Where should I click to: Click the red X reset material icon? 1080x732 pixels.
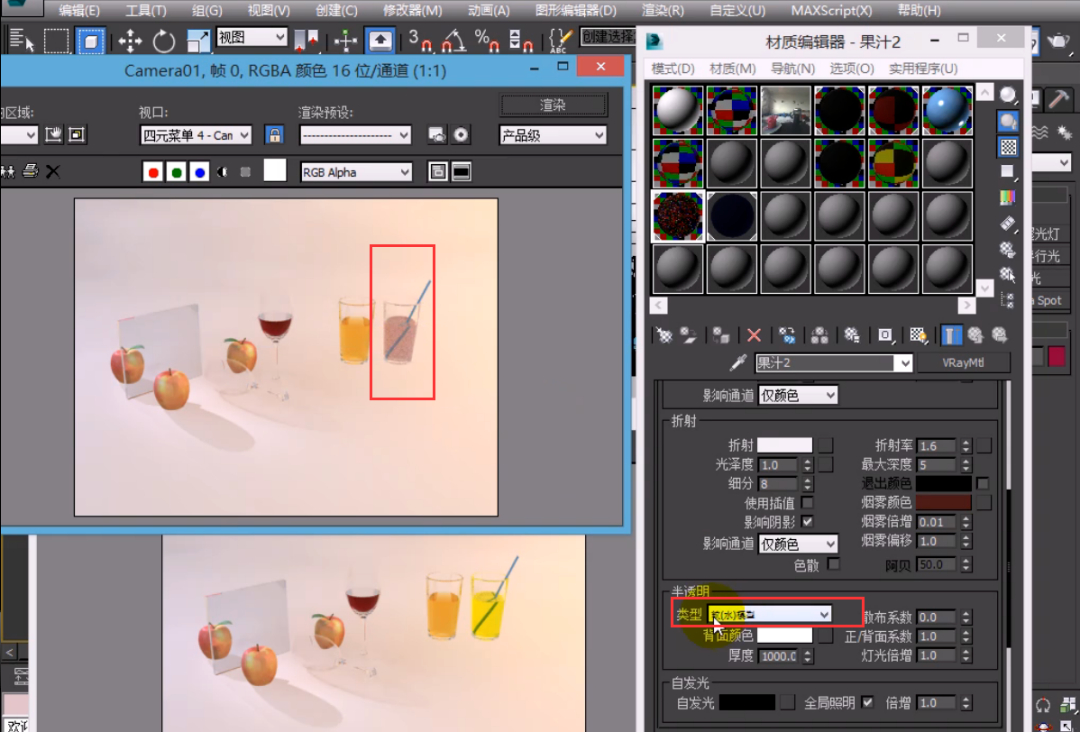[x=754, y=335]
